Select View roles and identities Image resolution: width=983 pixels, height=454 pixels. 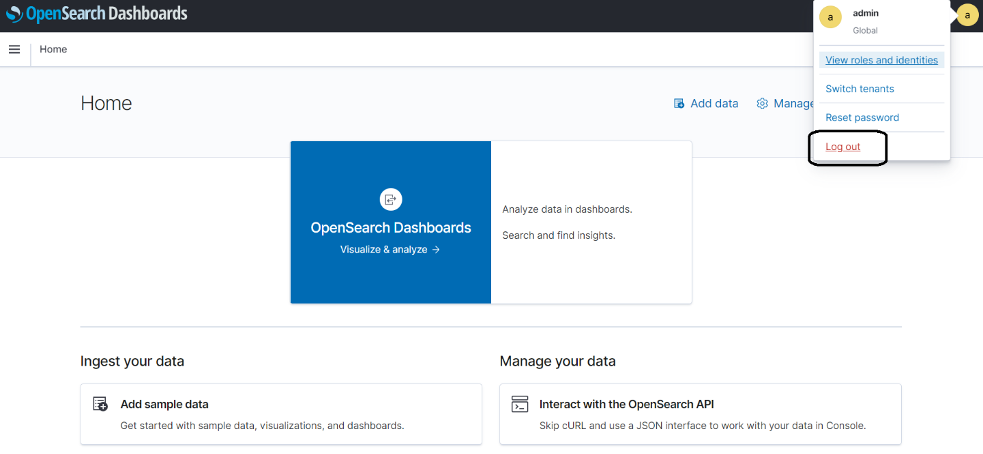tap(881, 60)
